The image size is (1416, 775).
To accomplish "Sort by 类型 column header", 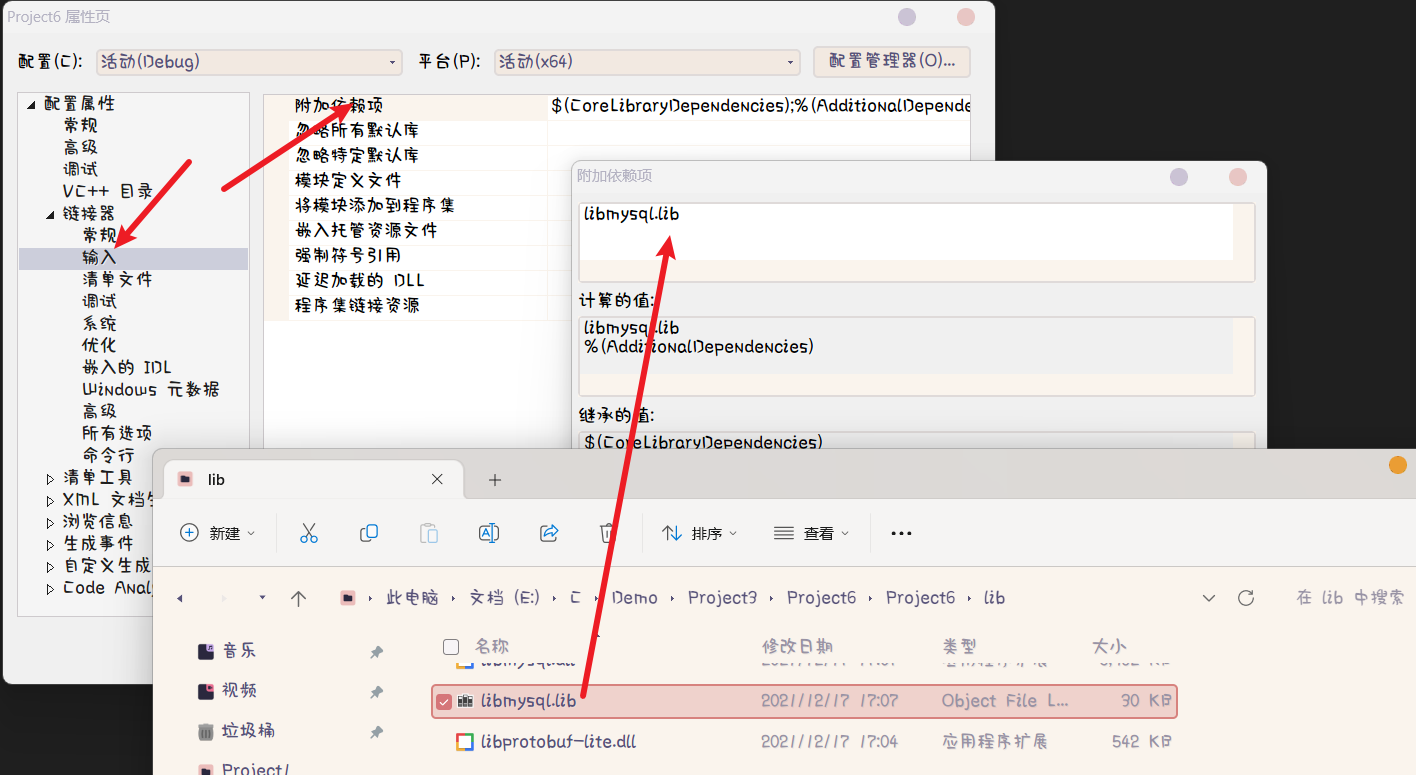I will [959, 647].
